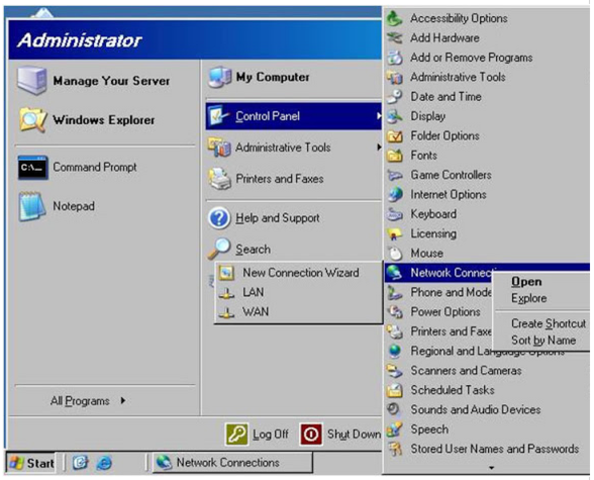
Task: Select Sort by Name from context menu
Action: (543, 340)
